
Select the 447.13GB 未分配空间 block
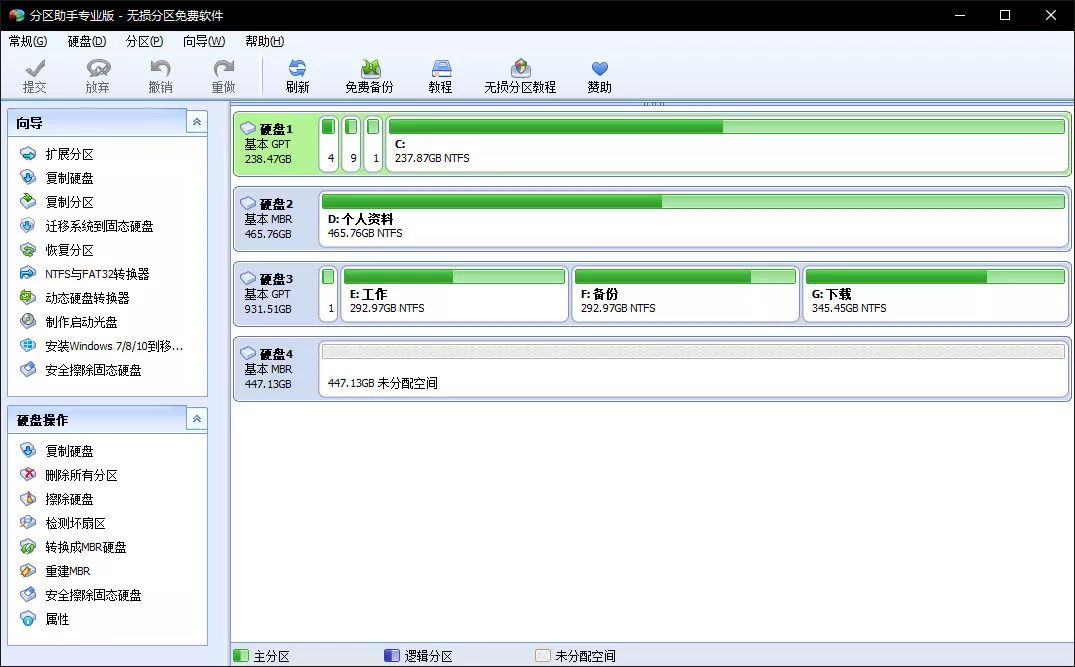point(694,369)
